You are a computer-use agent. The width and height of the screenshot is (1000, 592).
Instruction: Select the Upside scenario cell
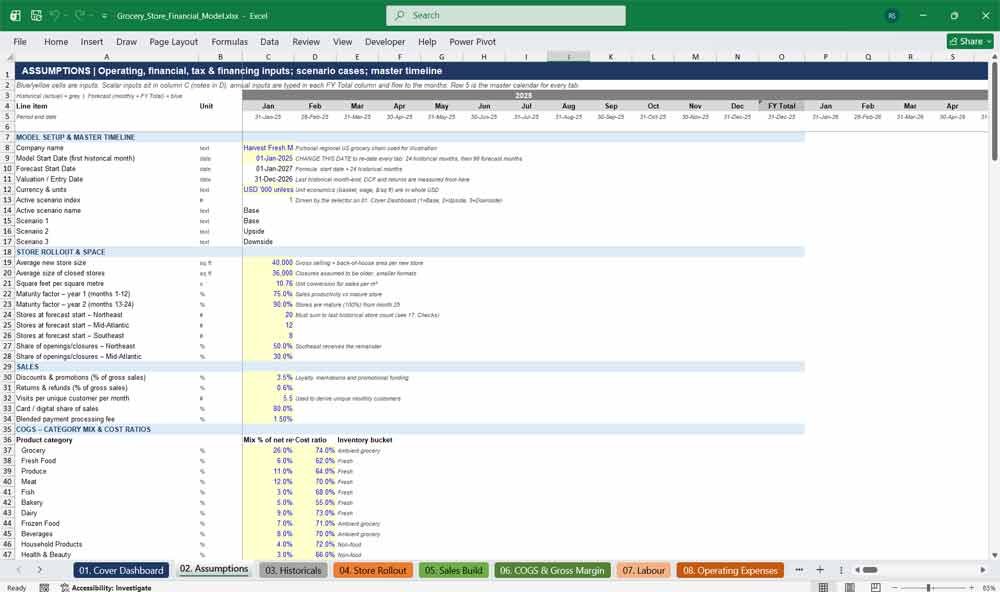click(x=268, y=231)
